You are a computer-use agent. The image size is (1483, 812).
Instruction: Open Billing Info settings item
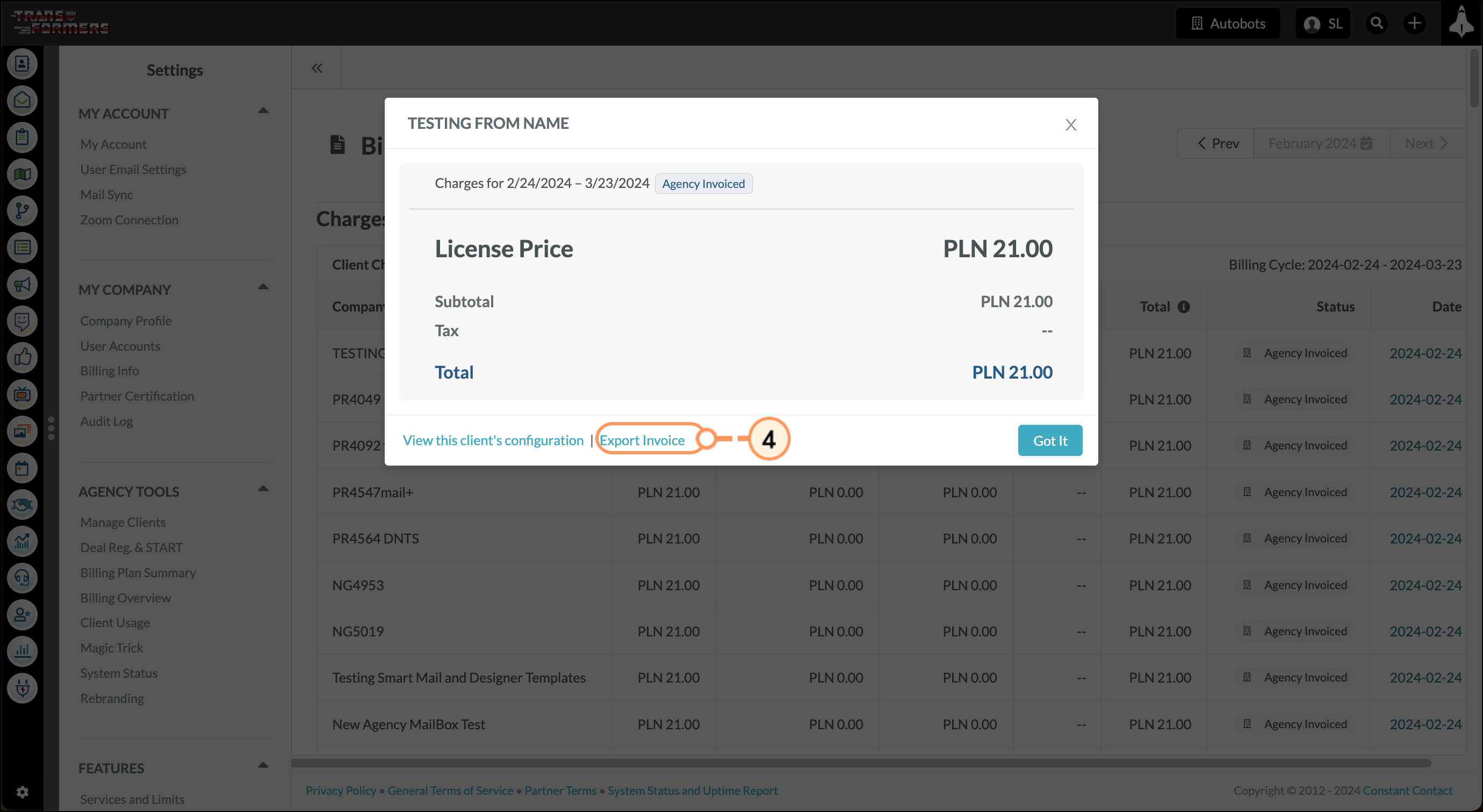point(110,371)
